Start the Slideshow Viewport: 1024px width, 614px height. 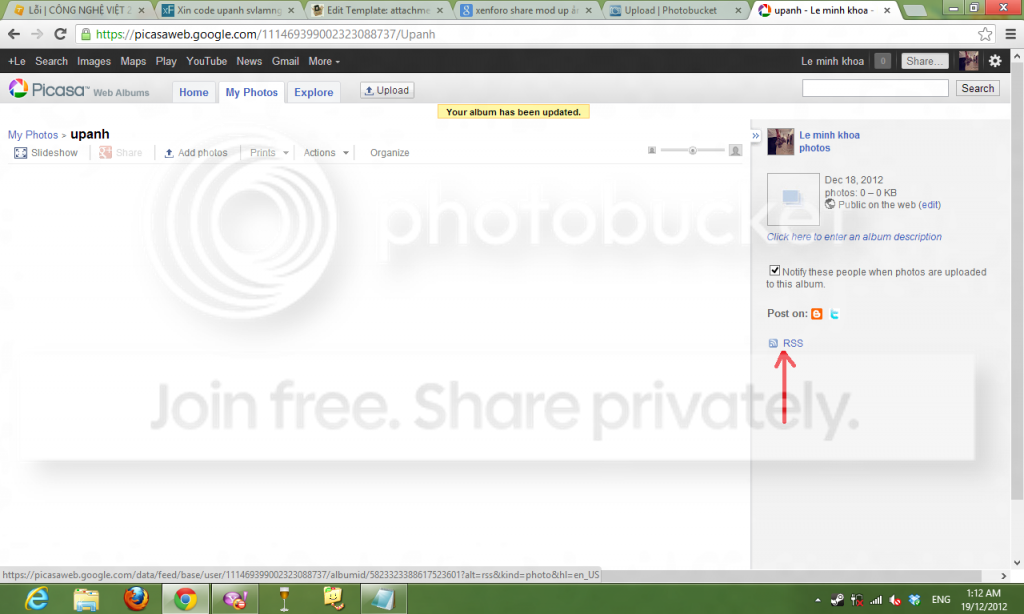coord(46,152)
